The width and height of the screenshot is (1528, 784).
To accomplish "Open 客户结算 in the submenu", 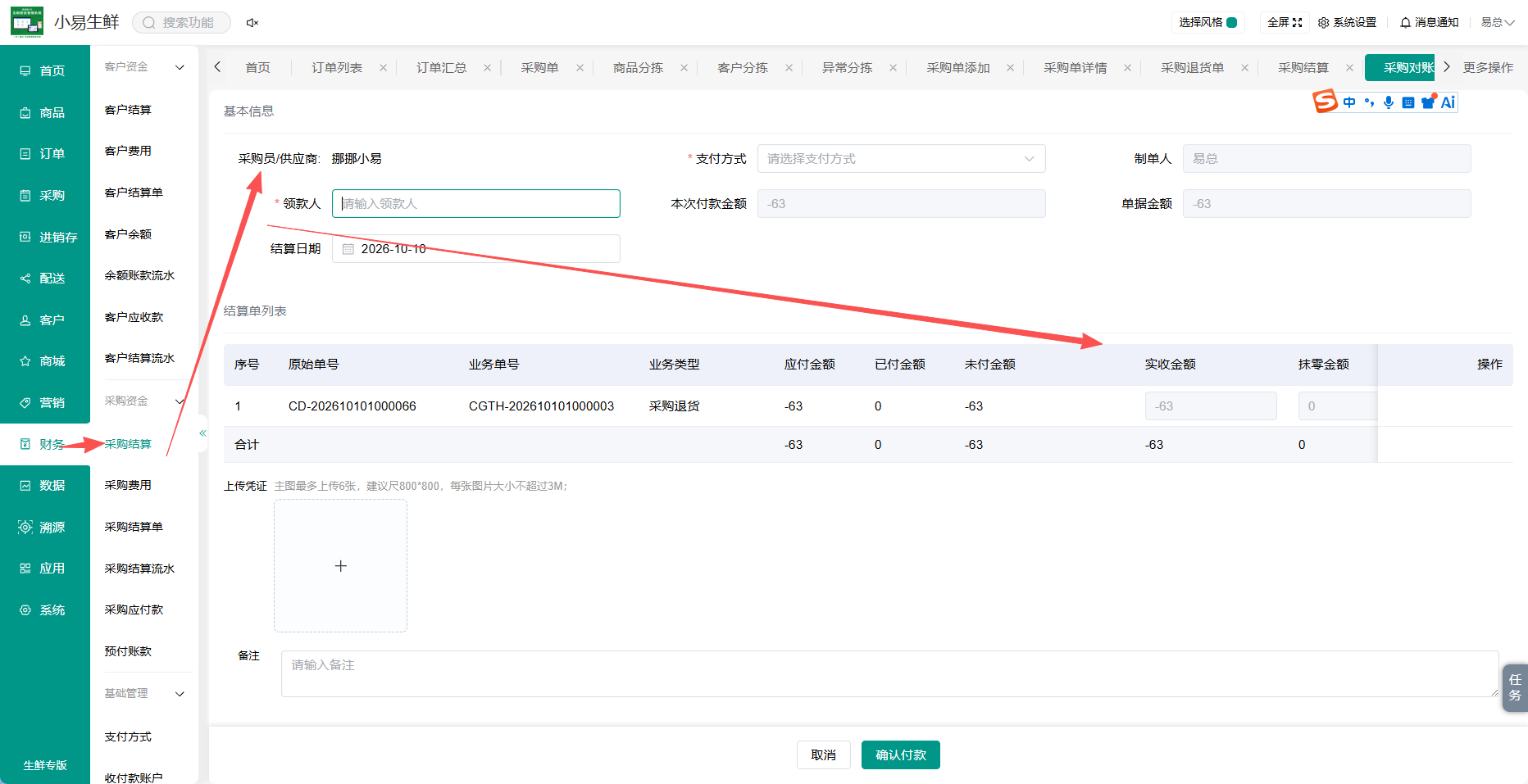I will pyautogui.click(x=128, y=110).
